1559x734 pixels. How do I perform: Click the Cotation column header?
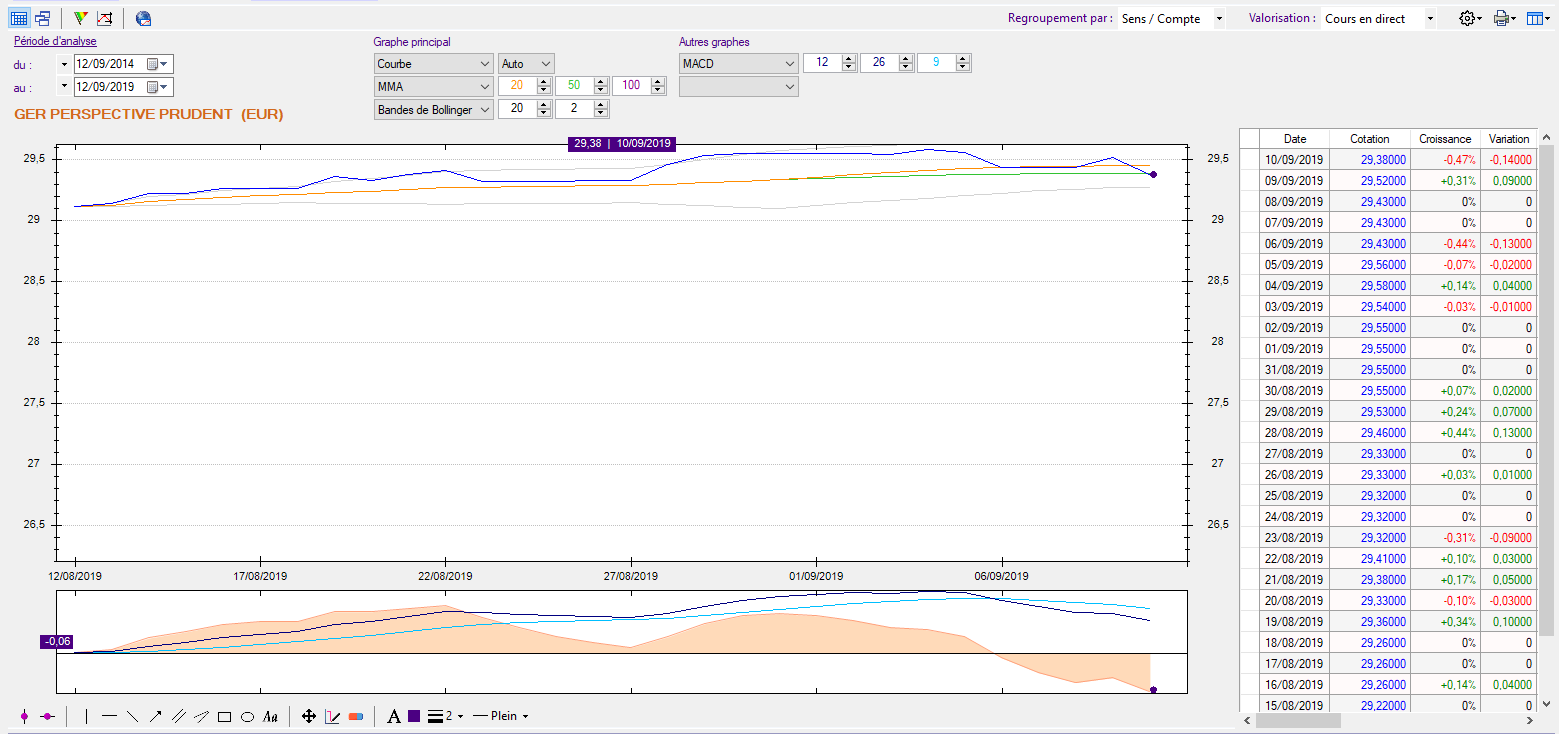point(1369,139)
